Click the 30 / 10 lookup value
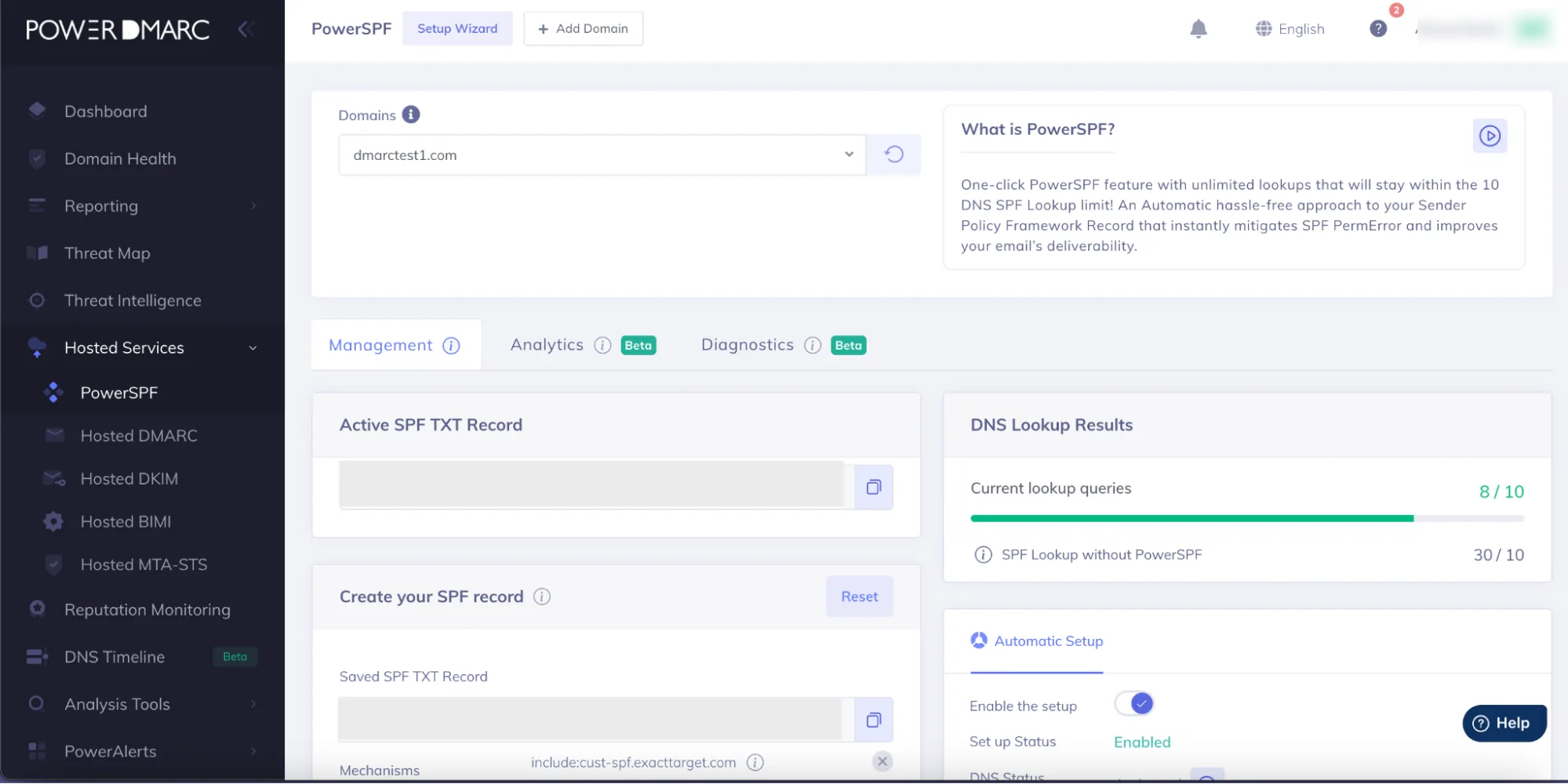 [1498, 555]
